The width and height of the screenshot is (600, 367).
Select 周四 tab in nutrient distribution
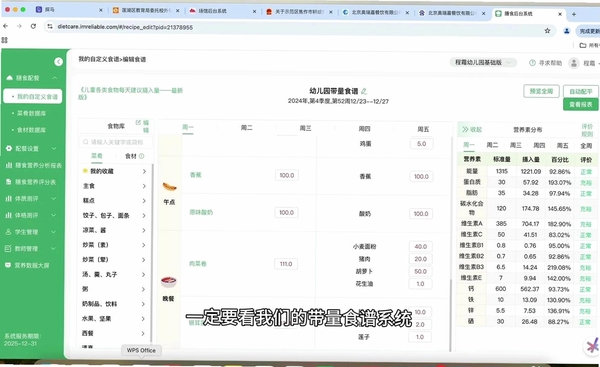[x=539, y=145]
